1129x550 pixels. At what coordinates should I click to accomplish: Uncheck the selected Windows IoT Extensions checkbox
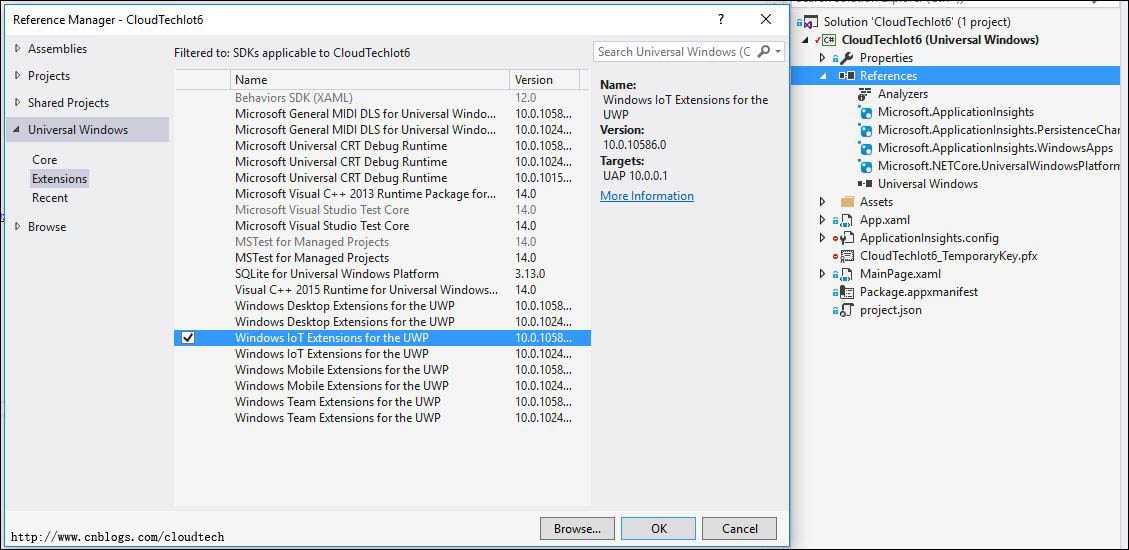(x=188, y=338)
